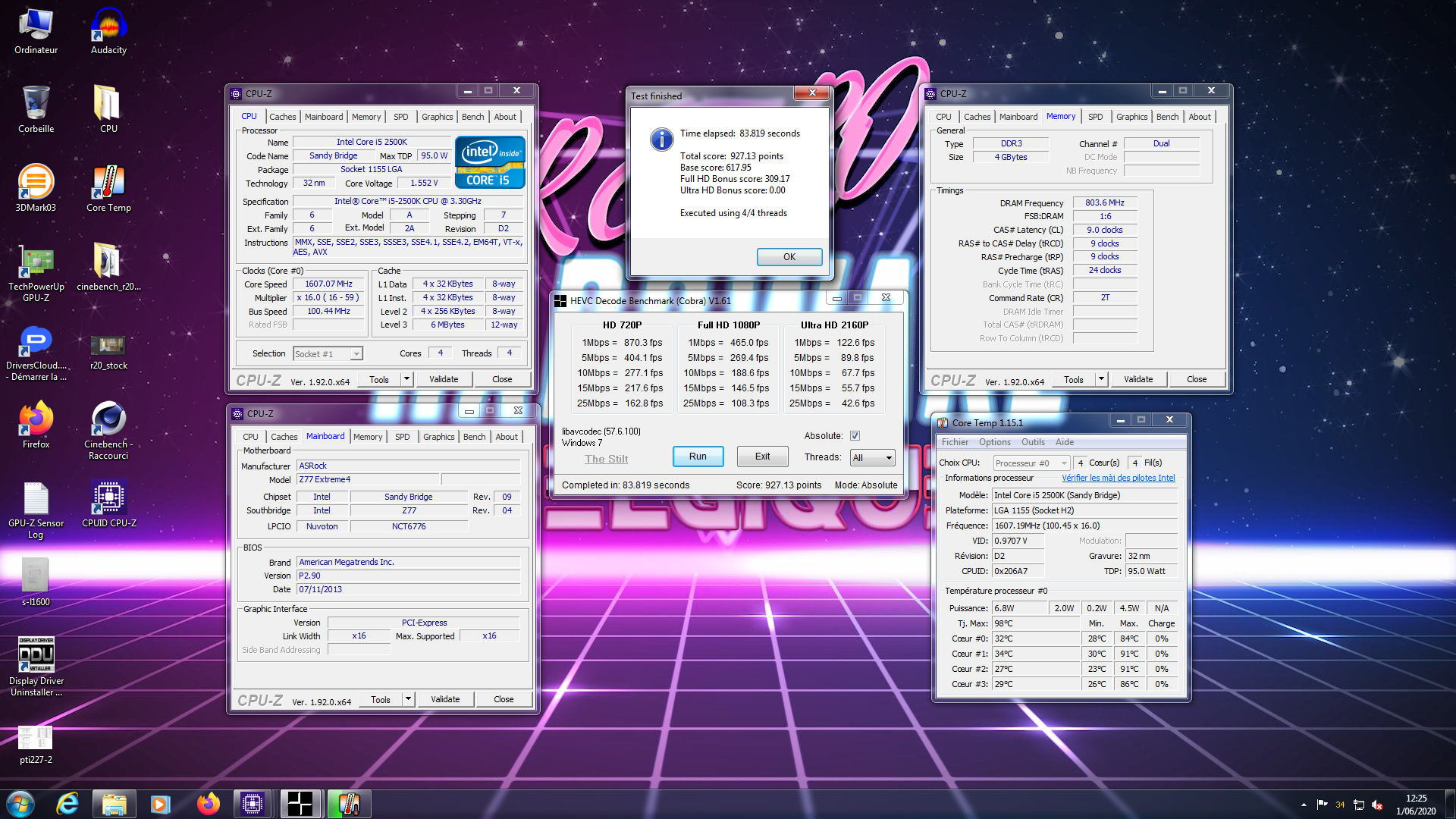The height and width of the screenshot is (819, 1456).
Task: Open the Aide menu in Core Temp
Action: (x=1064, y=442)
